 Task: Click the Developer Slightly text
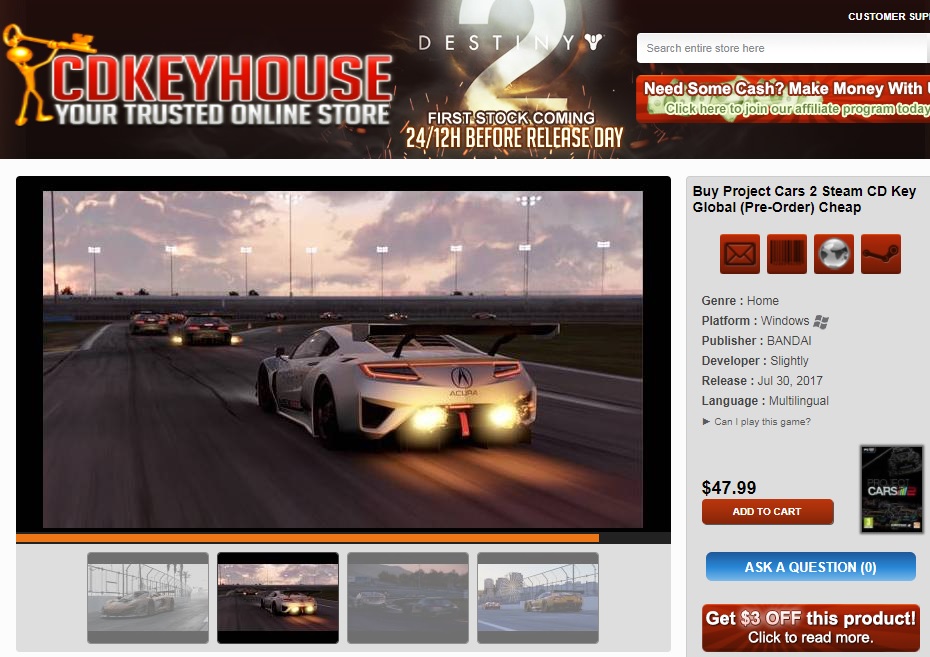point(754,361)
